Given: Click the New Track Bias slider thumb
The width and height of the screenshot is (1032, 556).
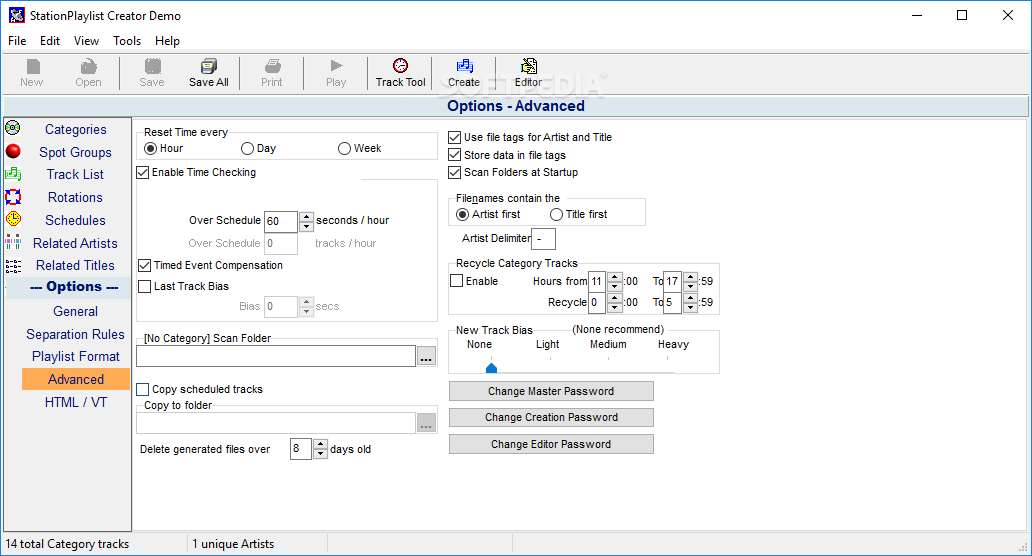Looking at the screenshot, I should [x=491, y=367].
